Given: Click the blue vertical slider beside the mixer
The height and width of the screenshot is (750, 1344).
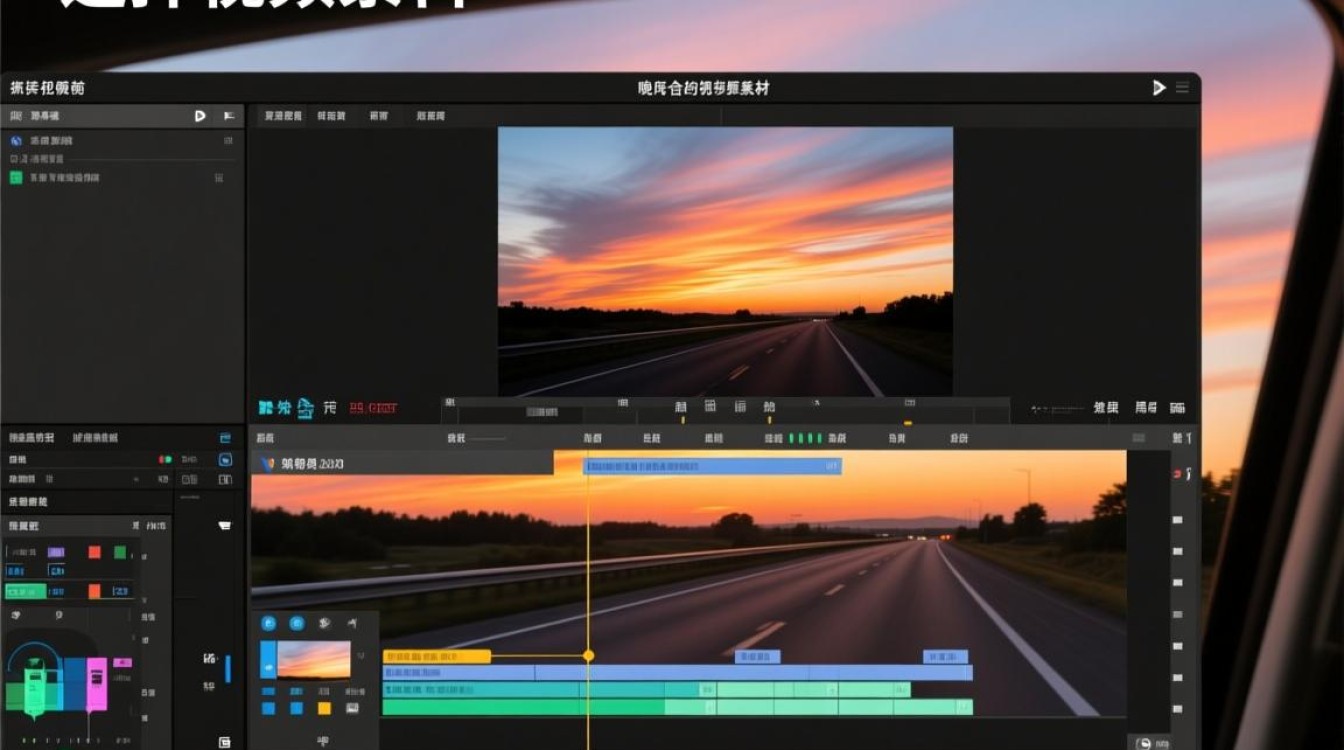Looking at the screenshot, I should coord(228,669).
